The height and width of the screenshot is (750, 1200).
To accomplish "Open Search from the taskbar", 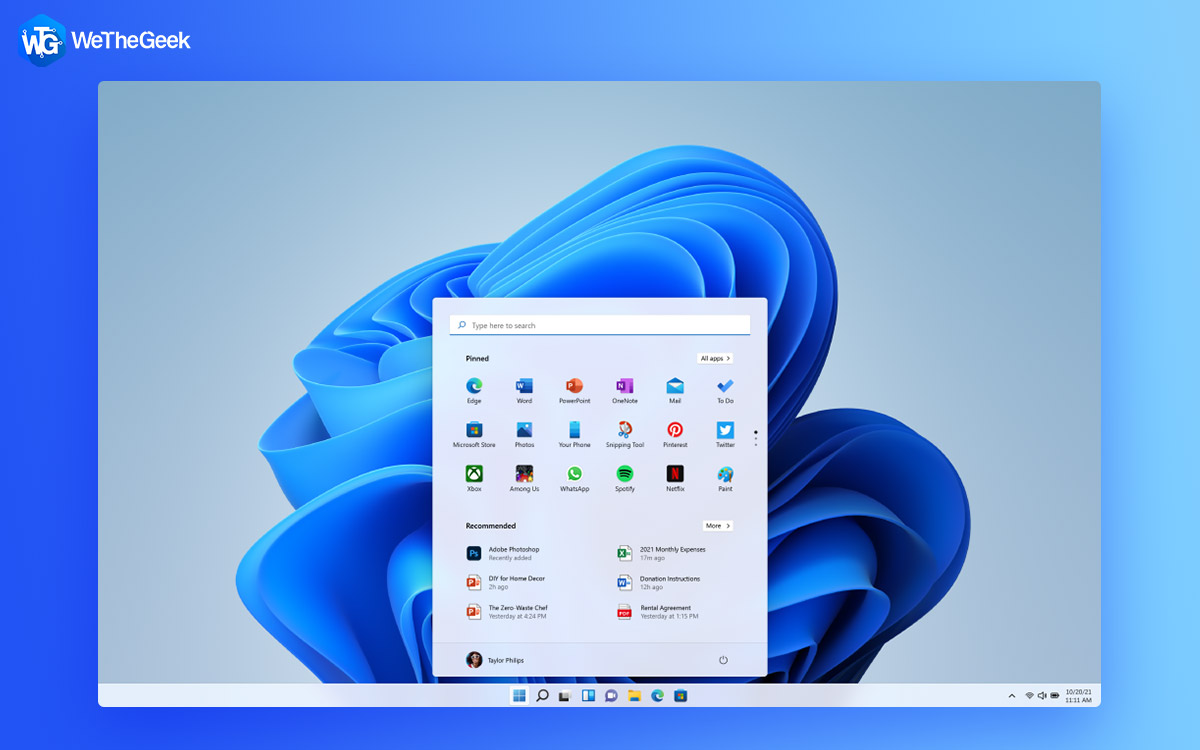I will coord(542,695).
